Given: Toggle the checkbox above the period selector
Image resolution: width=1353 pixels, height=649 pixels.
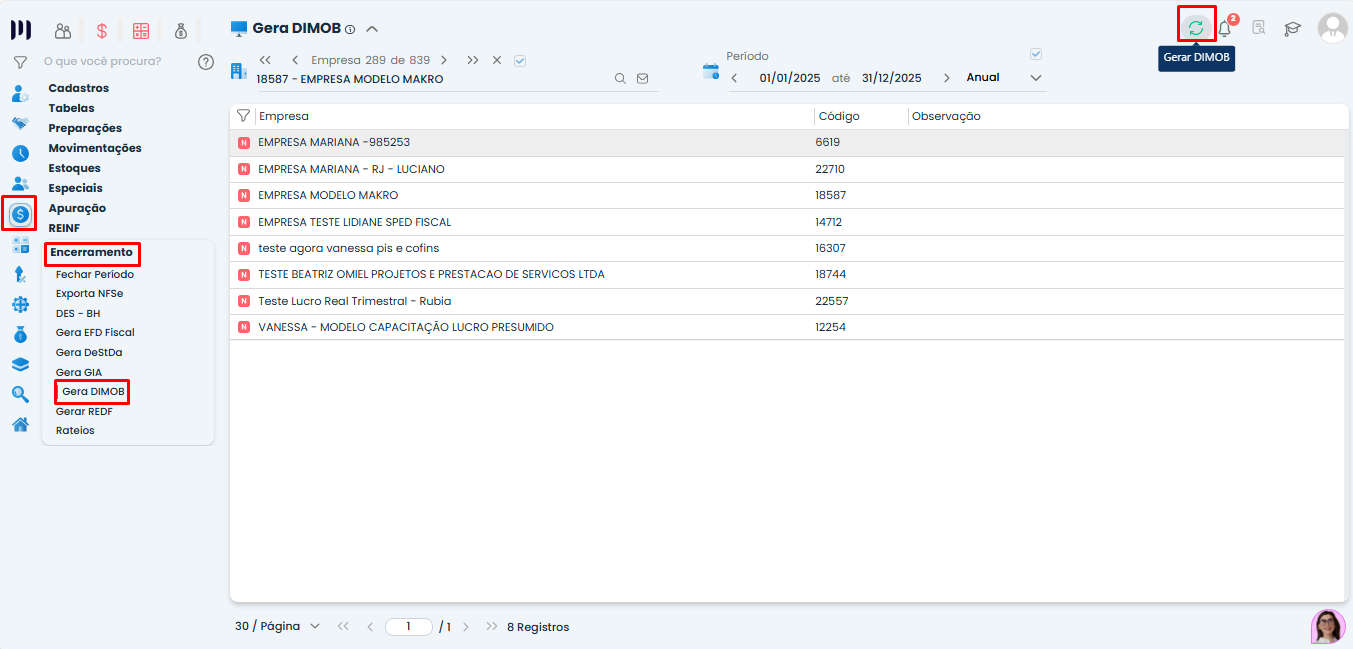Looking at the screenshot, I should click(1036, 54).
